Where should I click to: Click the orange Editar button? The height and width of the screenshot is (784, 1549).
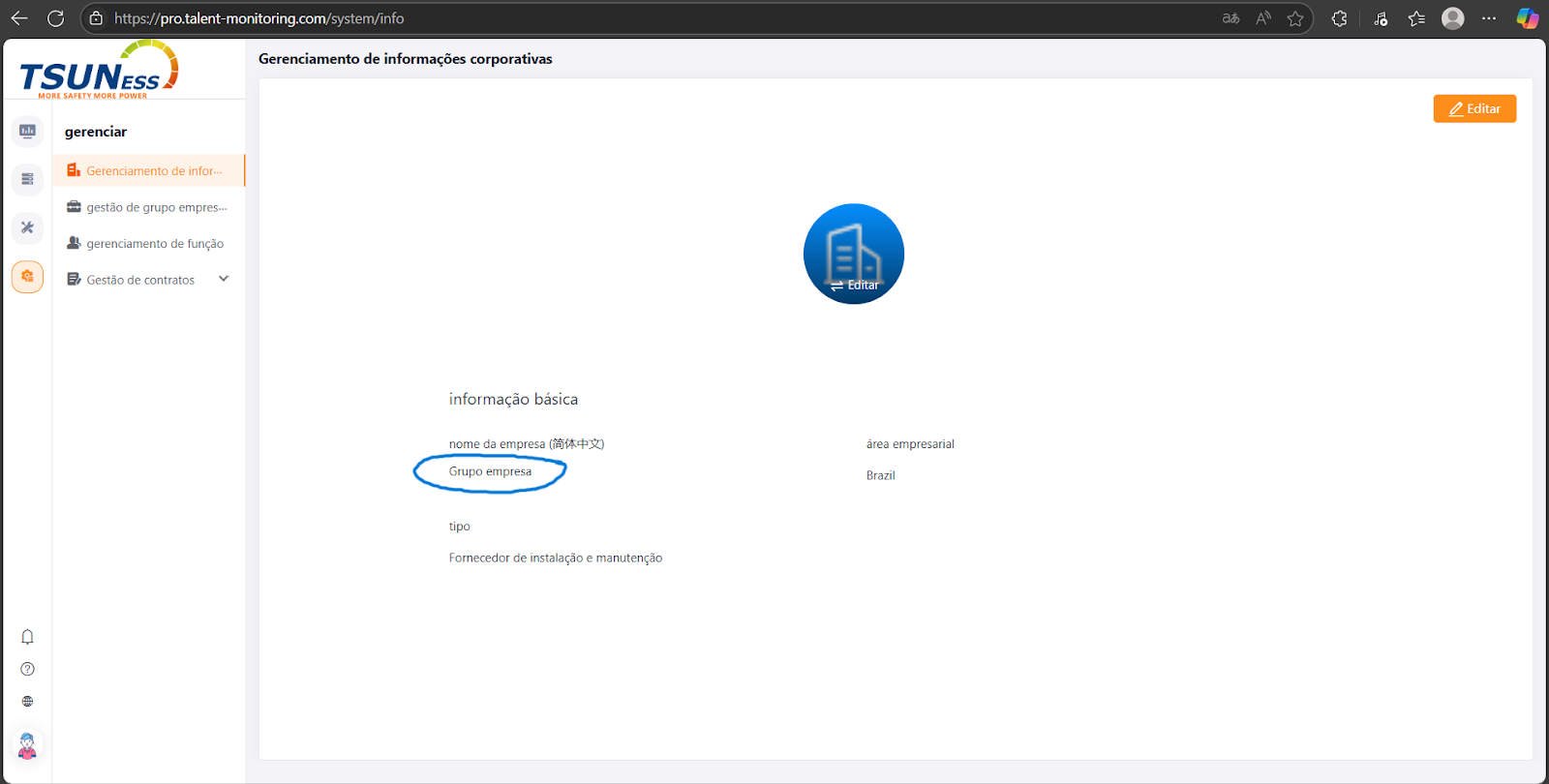[1473, 108]
